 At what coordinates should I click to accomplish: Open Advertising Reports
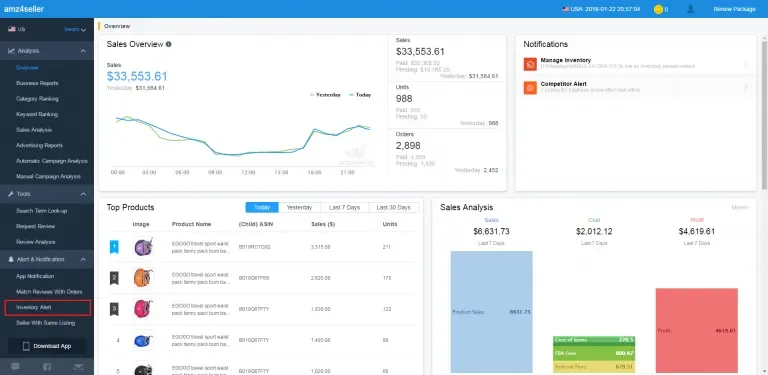tap(39, 145)
